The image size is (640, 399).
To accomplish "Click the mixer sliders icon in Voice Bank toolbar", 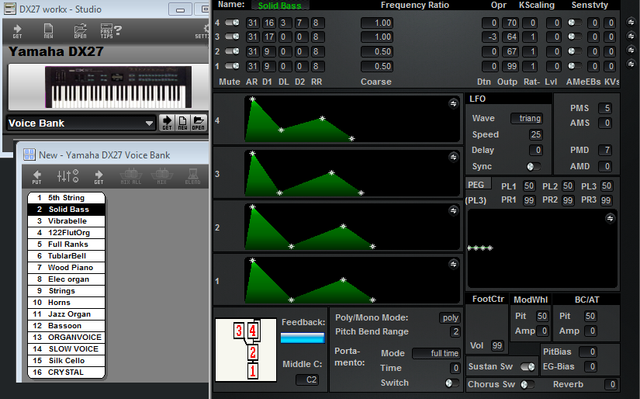I will click(x=68, y=176).
